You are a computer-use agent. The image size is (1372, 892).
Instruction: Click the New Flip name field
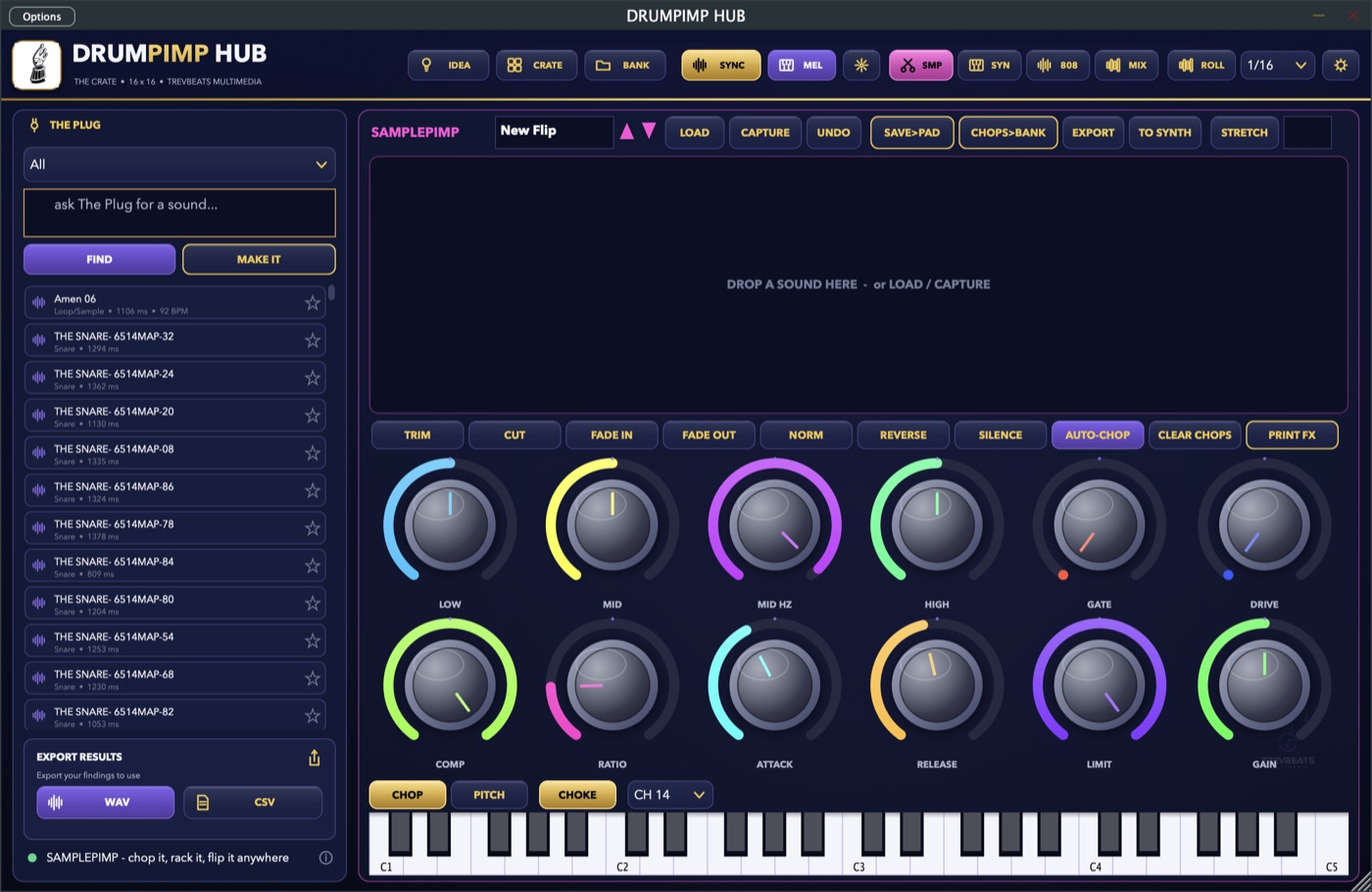click(555, 132)
